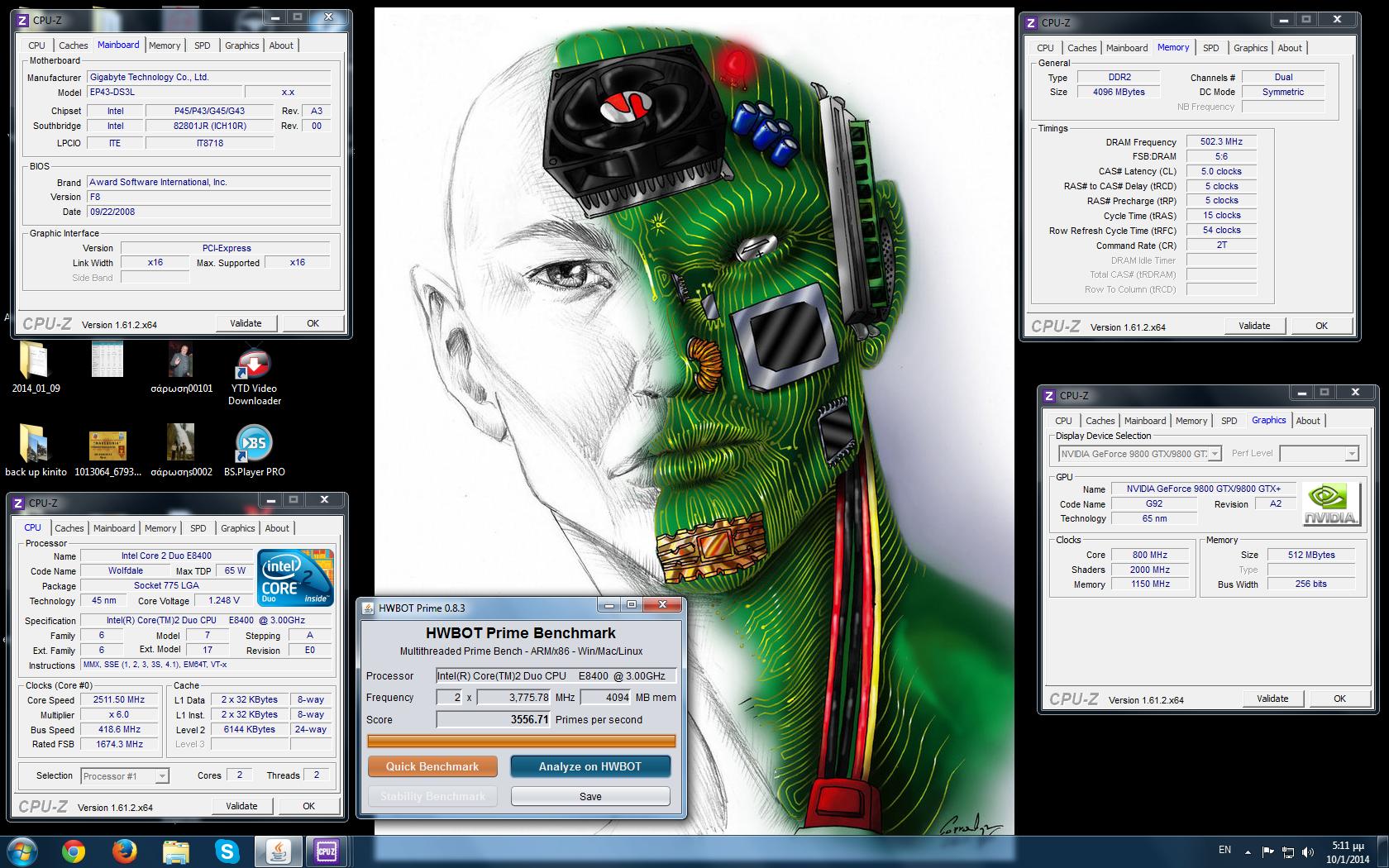Screen dimensions: 1389x868
Task: Click the Action Center flag icon in the tray
Action: tap(1268, 851)
